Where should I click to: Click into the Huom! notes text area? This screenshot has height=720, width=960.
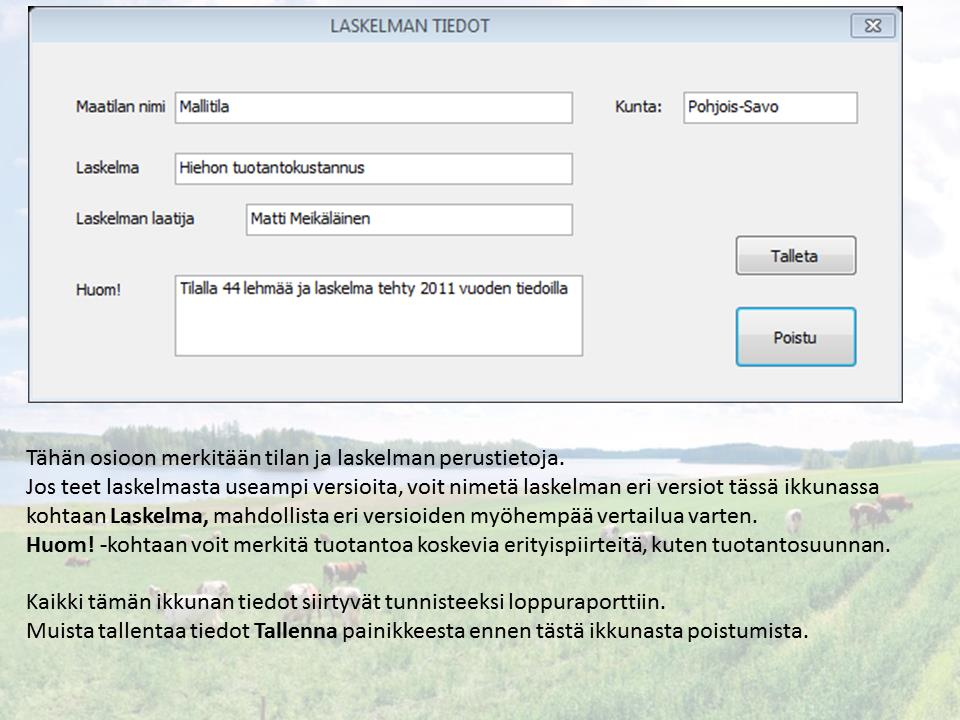(x=378, y=315)
